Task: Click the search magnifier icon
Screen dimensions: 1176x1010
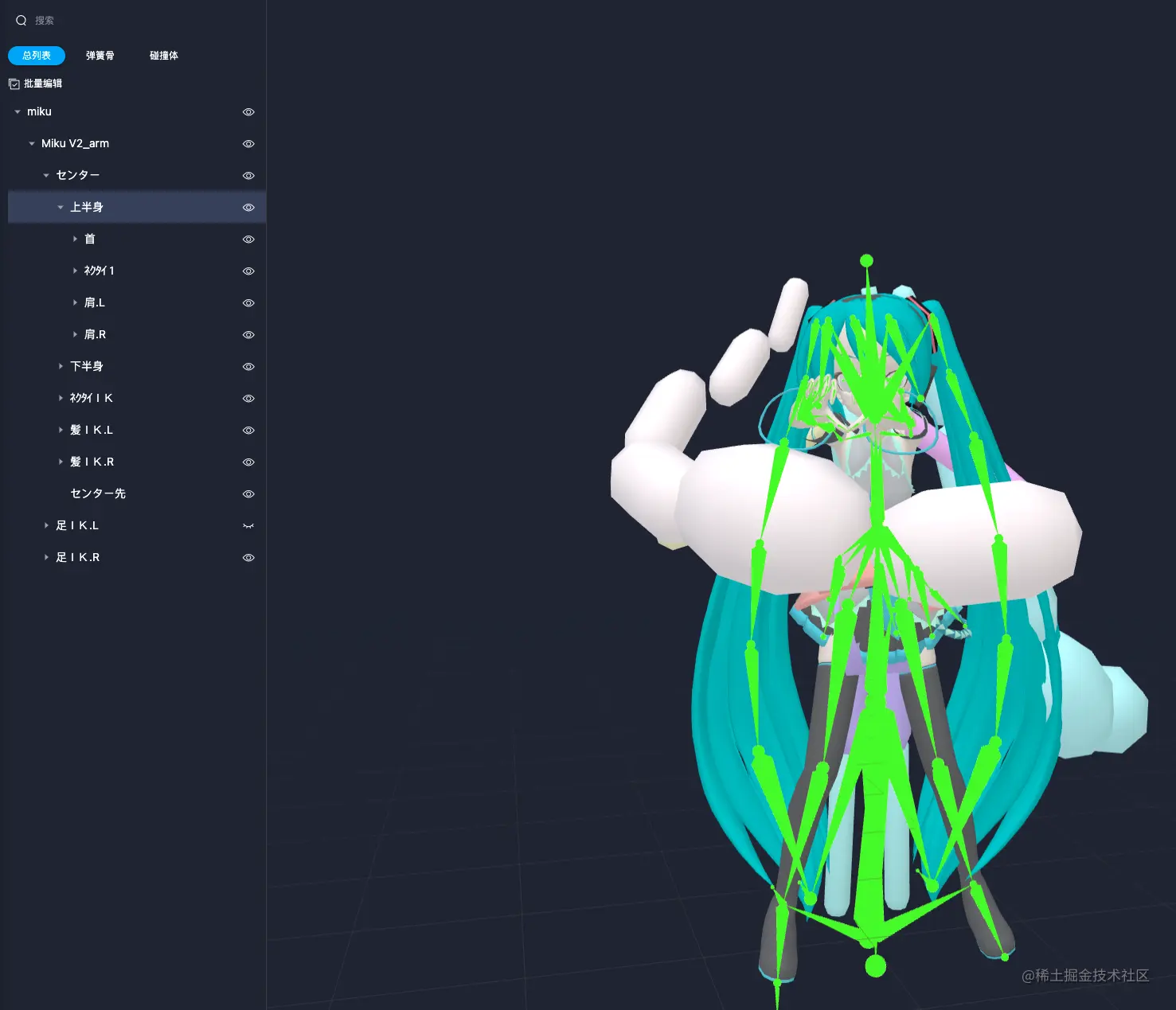Action: (21, 21)
